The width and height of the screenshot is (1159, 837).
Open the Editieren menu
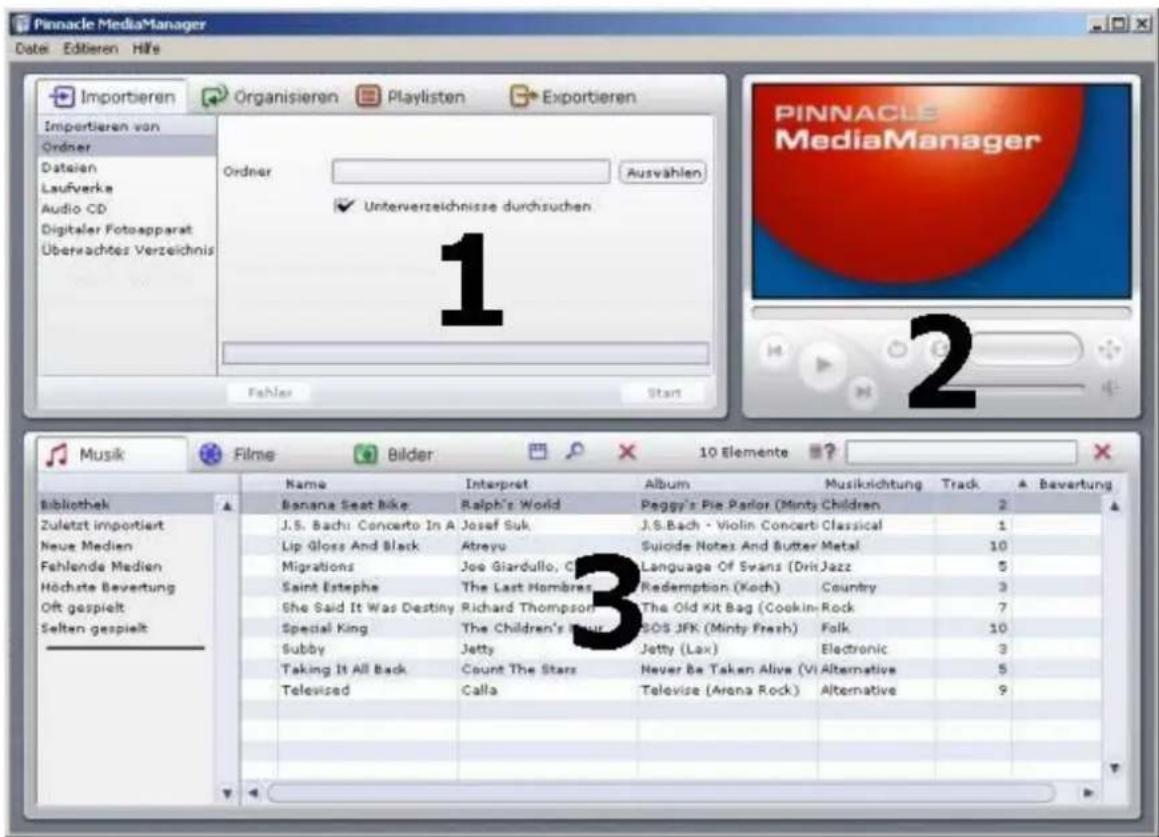[90, 49]
